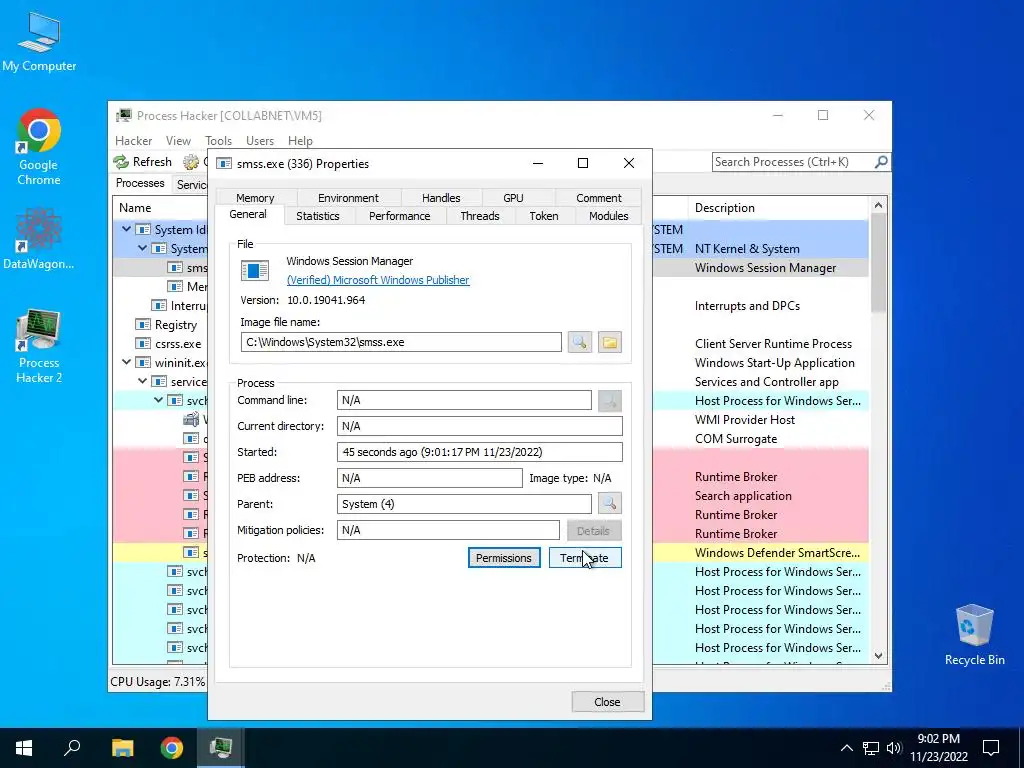Open the GPU tab

513,198
